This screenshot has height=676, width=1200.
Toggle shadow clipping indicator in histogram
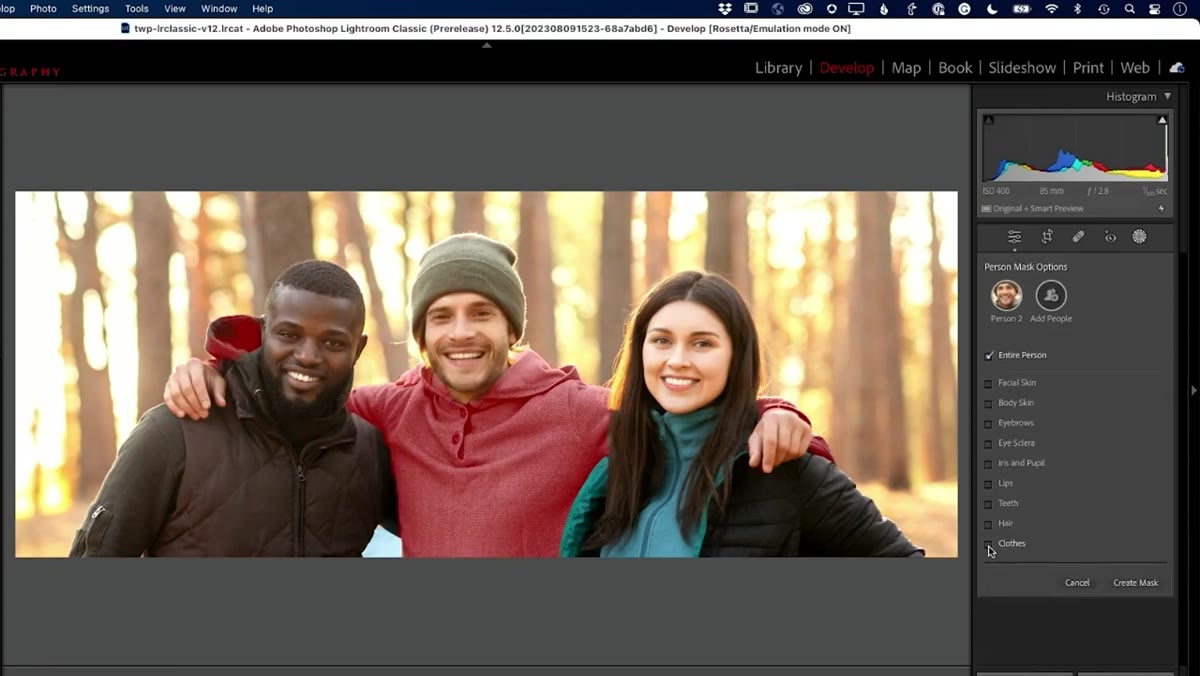coord(989,120)
